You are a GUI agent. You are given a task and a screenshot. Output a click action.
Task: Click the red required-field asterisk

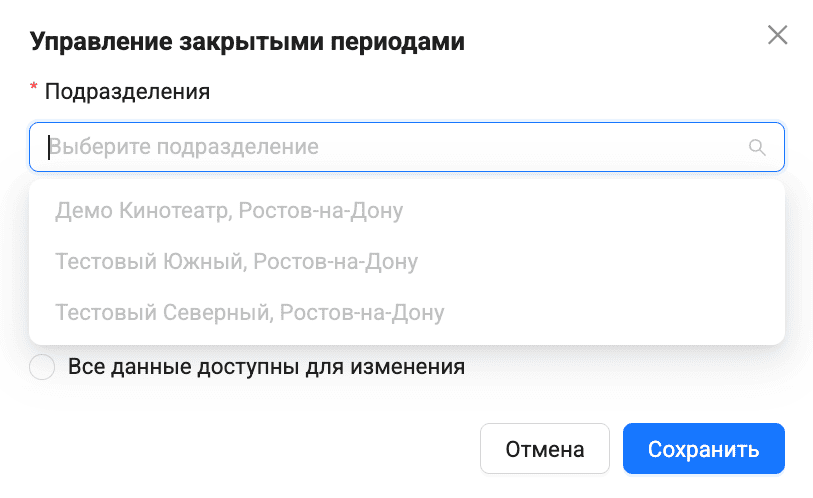tap(34, 92)
